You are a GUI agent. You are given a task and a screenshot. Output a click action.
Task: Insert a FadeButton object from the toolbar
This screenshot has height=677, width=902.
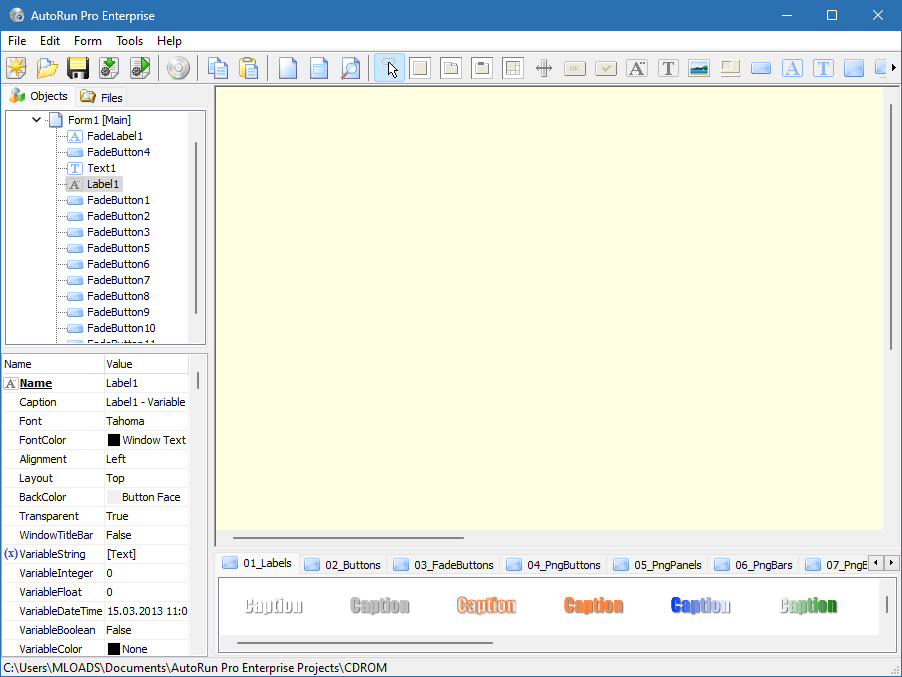click(x=761, y=68)
